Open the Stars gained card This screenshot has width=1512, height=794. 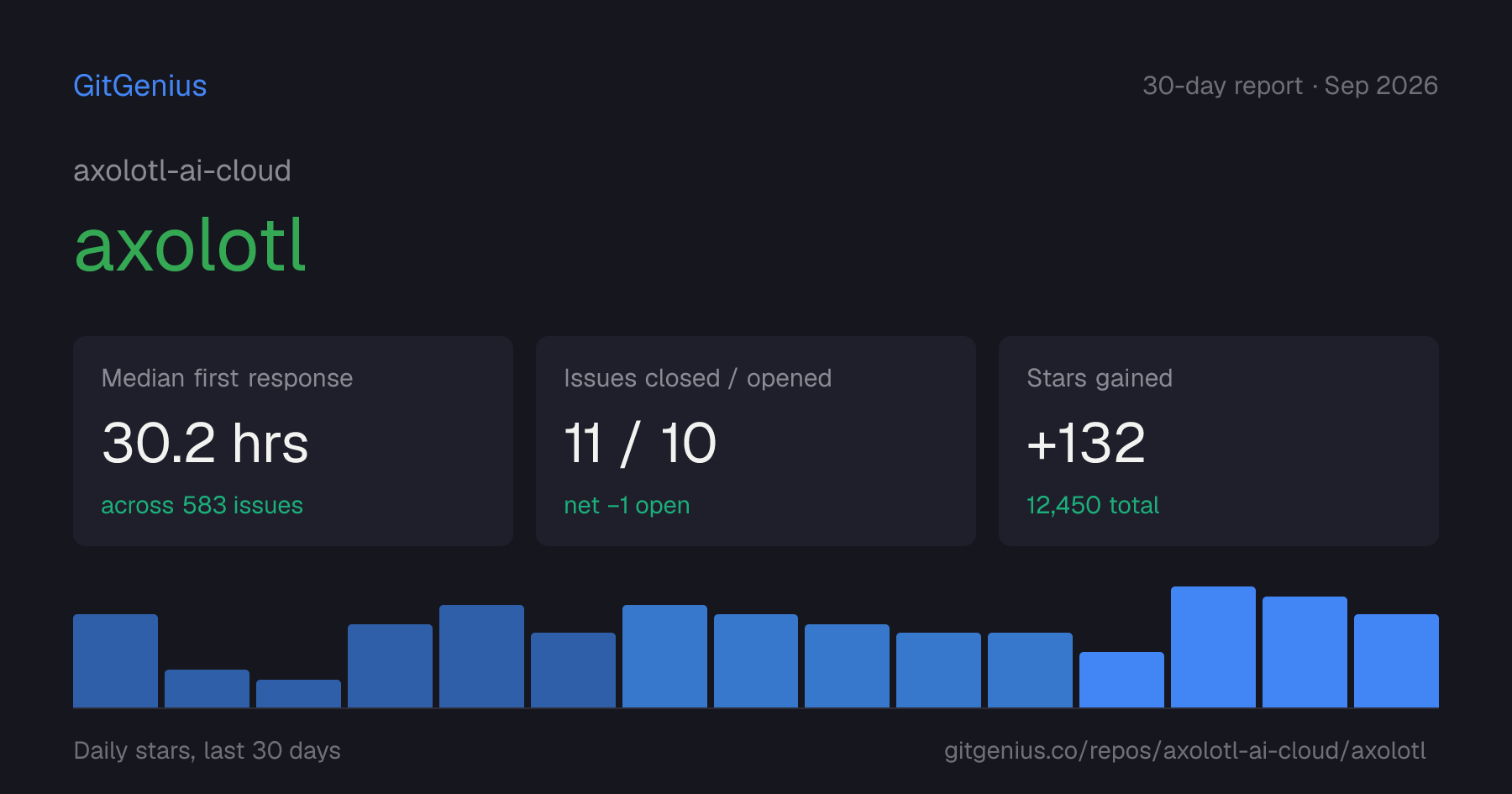1219,441
